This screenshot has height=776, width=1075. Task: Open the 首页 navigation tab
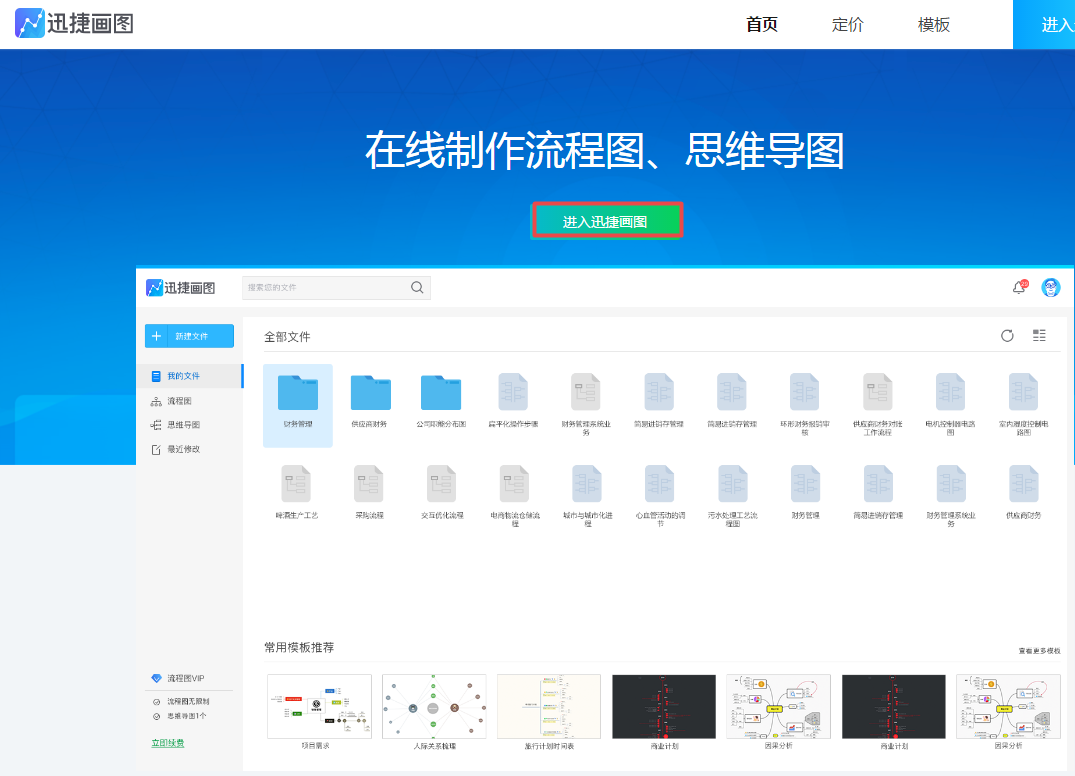[x=762, y=25]
